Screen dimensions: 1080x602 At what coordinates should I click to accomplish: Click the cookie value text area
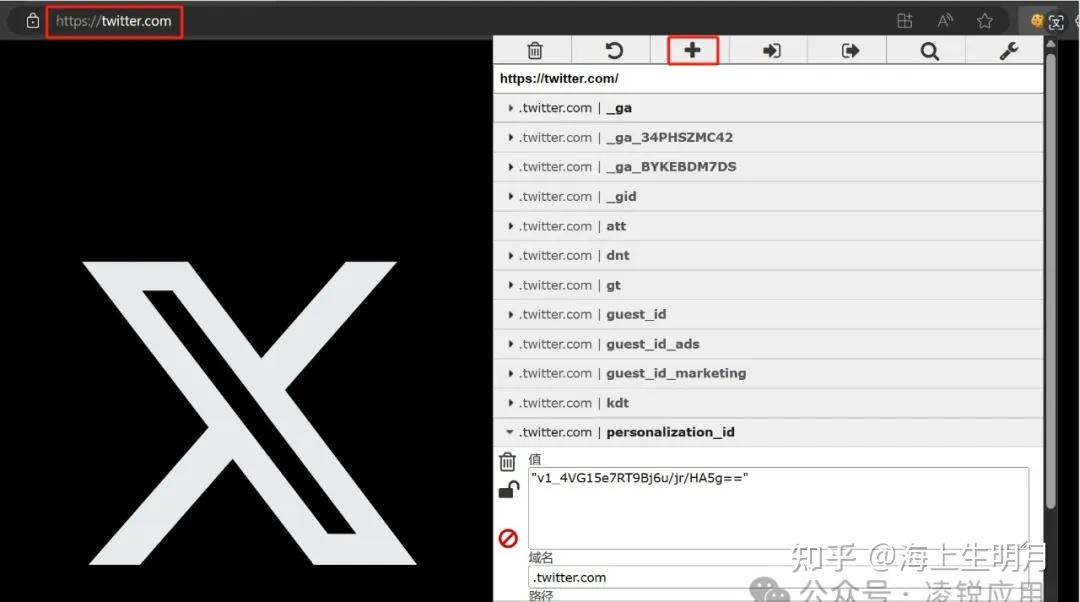click(x=778, y=508)
